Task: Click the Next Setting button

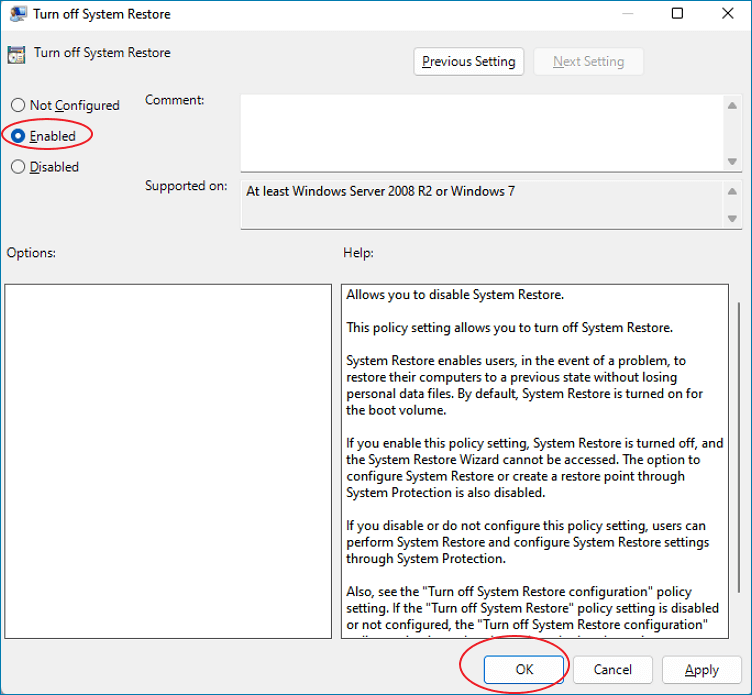Action: pos(588,61)
